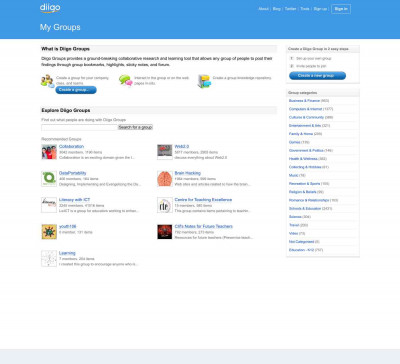The height and width of the screenshot is (364, 400).
Task: Browse the Education - K12 category
Action: [301, 250]
